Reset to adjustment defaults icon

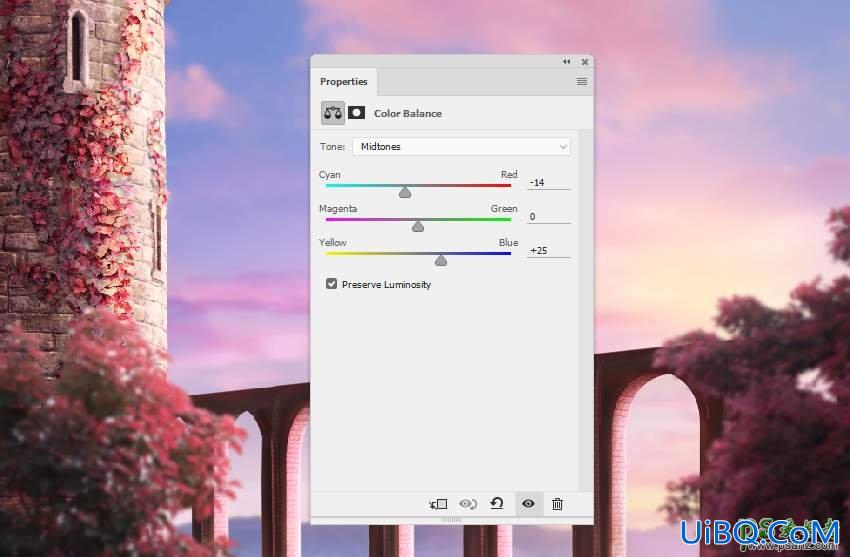(x=497, y=504)
